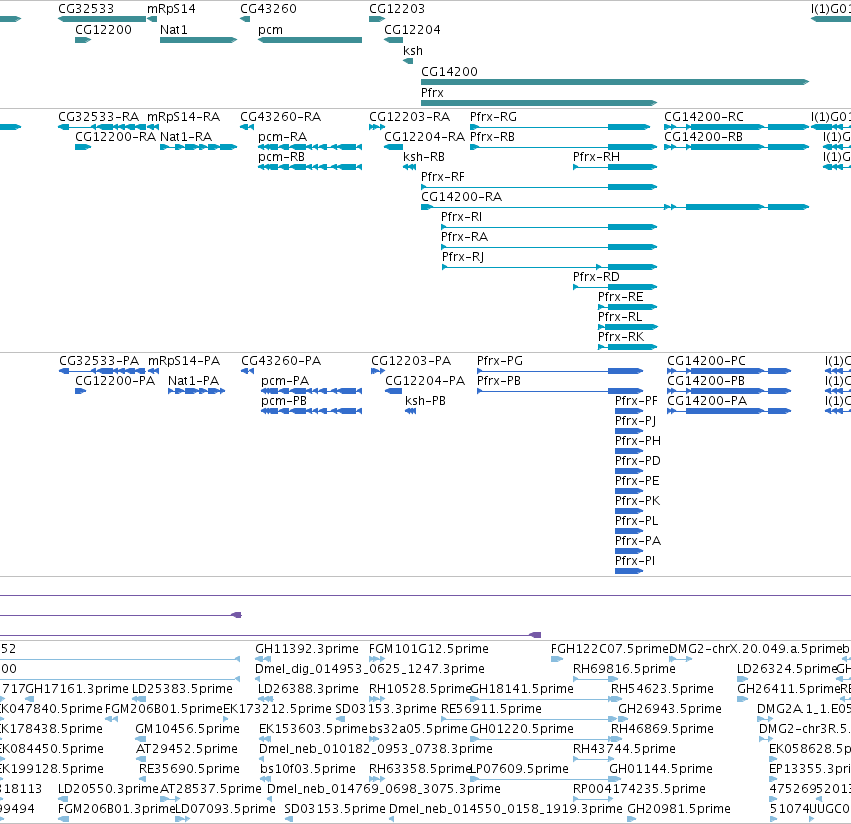Select the CG14200-RC transcript label
Viewport: 851px width, 824px height.
[704, 117]
